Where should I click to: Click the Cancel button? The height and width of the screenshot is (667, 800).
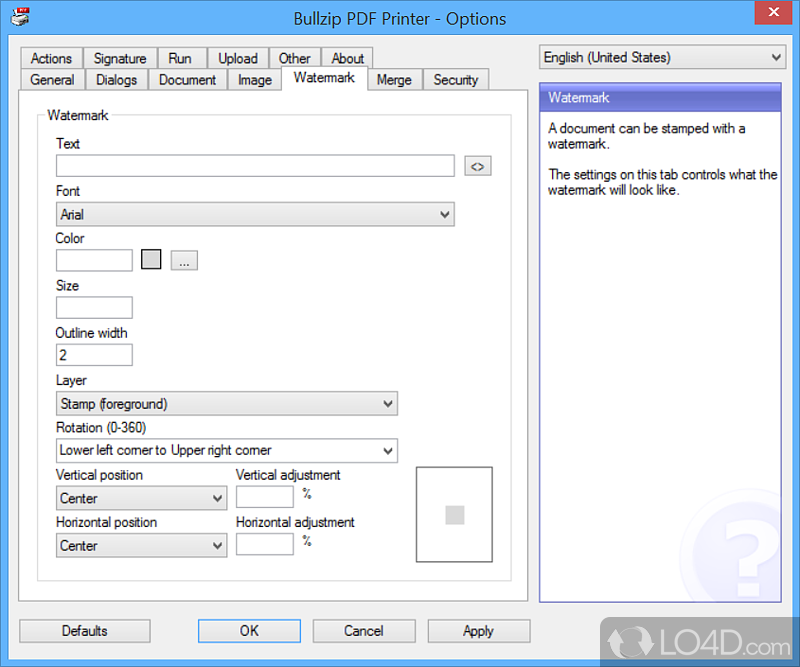pyautogui.click(x=364, y=631)
